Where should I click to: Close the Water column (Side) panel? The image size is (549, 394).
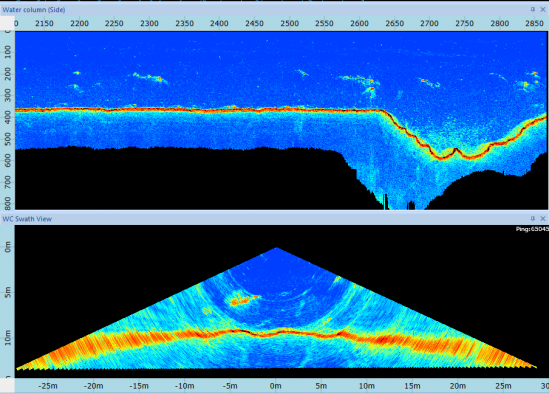pyautogui.click(x=543, y=9)
